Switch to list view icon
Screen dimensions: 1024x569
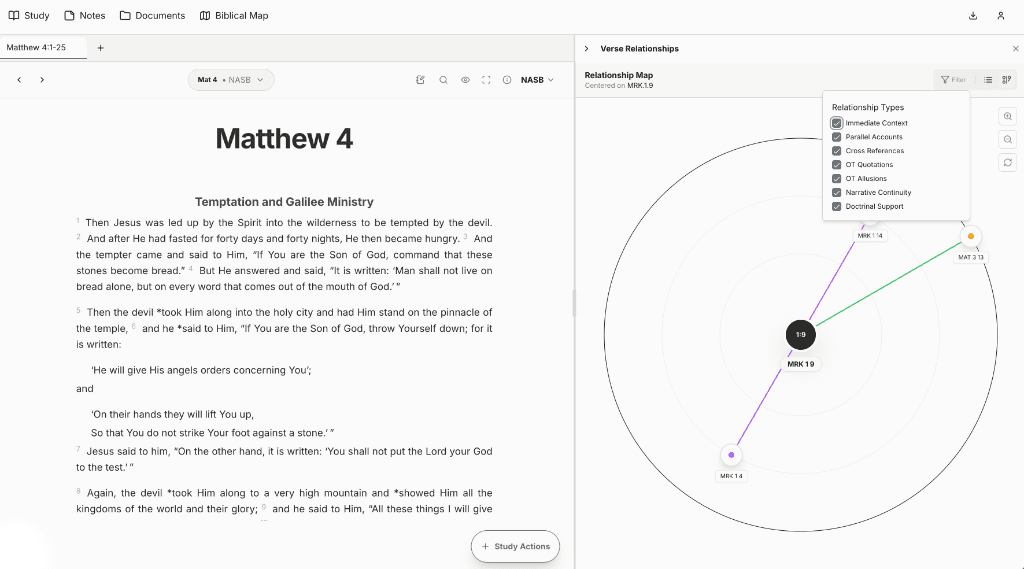[988, 80]
